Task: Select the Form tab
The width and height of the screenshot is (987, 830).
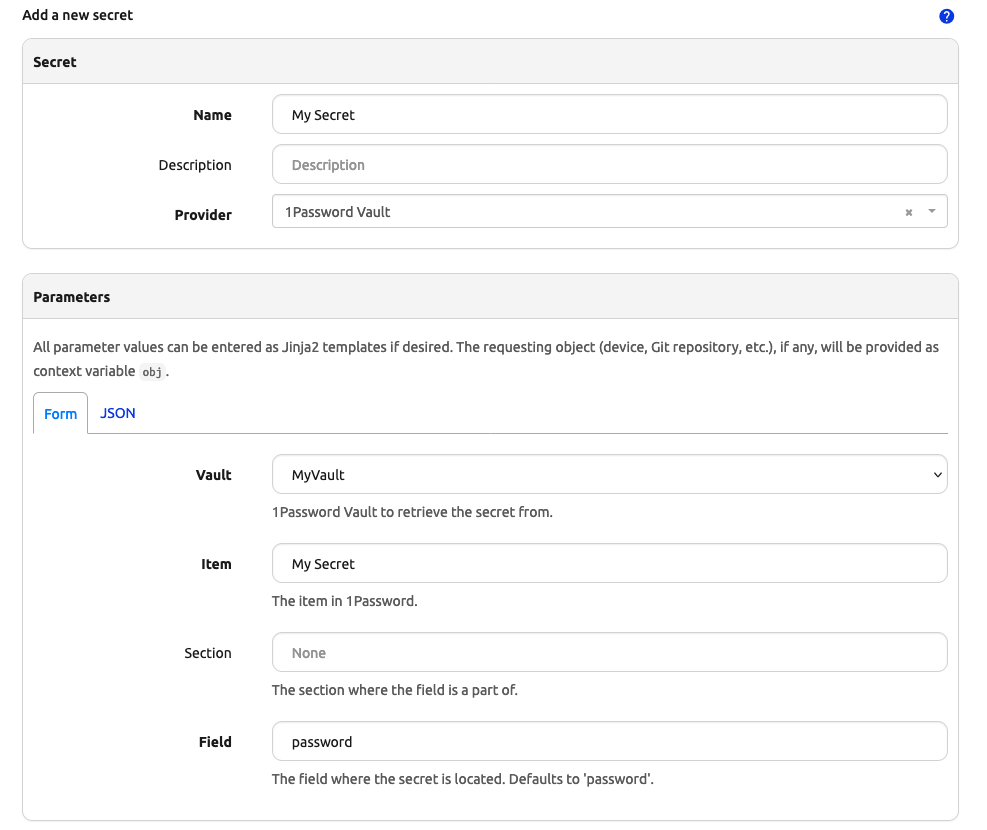Action: pos(60,412)
